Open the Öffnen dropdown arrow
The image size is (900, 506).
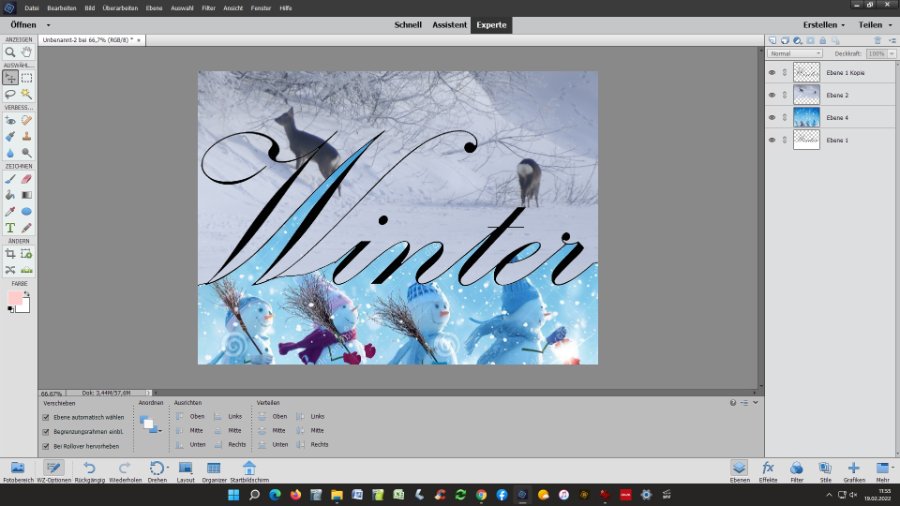(x=48, y=25)
